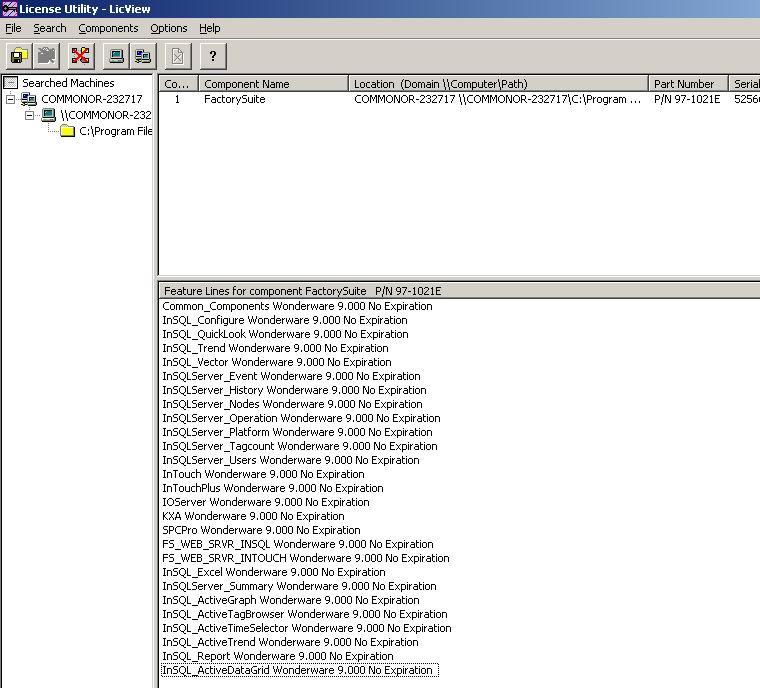The height and width of the screenshot is (688, 760).
Task: Select the InSQL_ActiveTimeSelector feature line
Action: click(x=307, y=629)
